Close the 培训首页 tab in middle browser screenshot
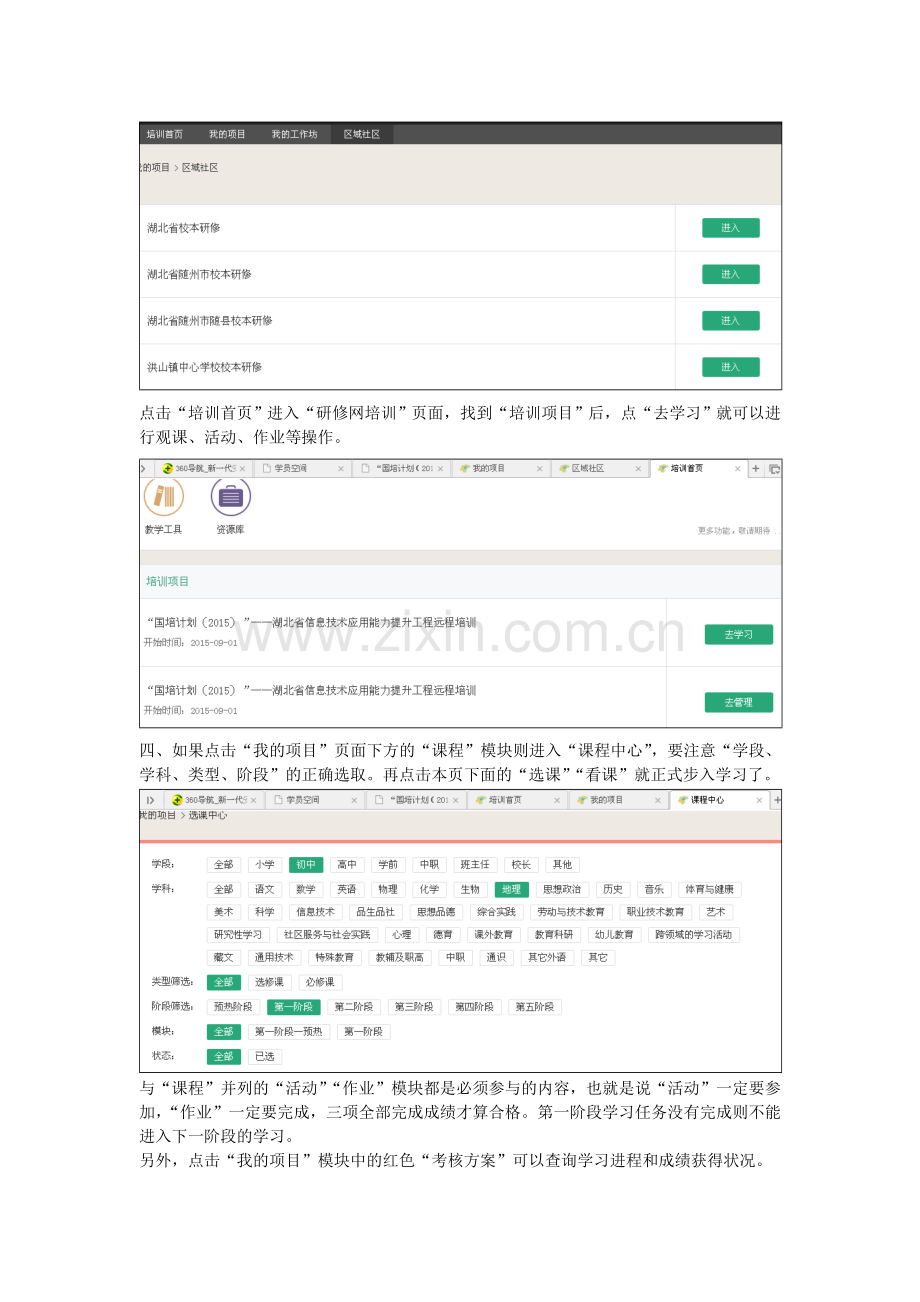This screenshot has width=920, height=1302. tap(738, 468)
